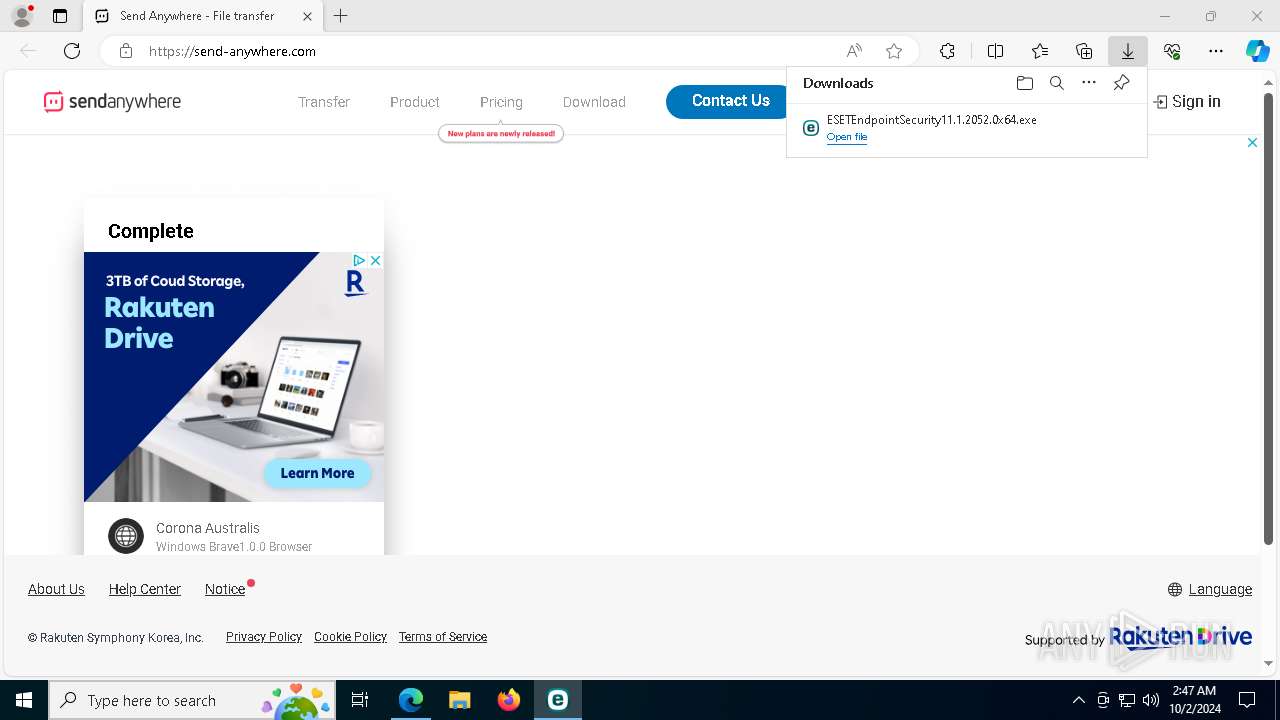Click the Corona Australis device icon
Image resolution: width=1280 pixels, height=720 pixels.
click(126, 536)
